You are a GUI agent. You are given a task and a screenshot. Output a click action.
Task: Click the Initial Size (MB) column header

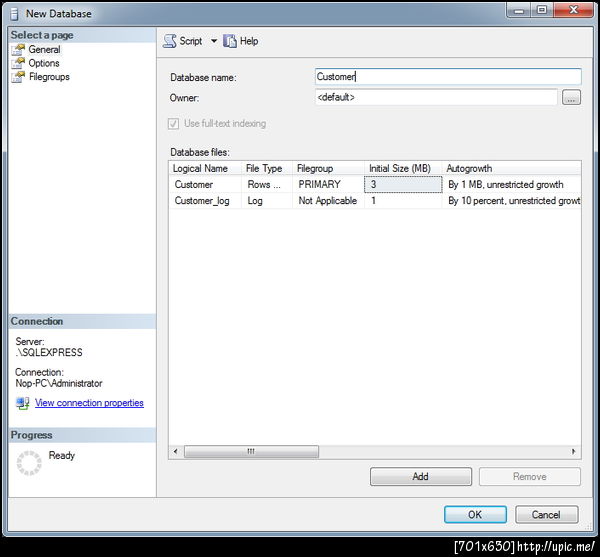point(403,168)
